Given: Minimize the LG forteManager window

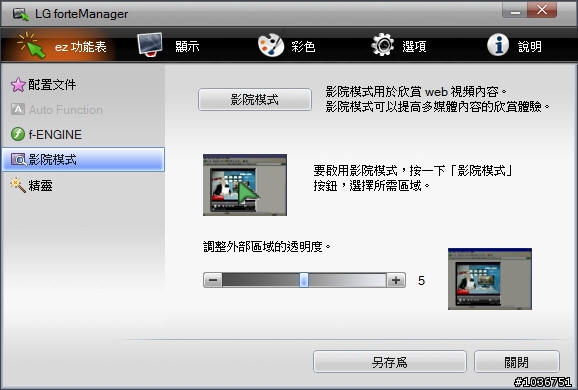Looking at the screenshot, I should [515, 11].
